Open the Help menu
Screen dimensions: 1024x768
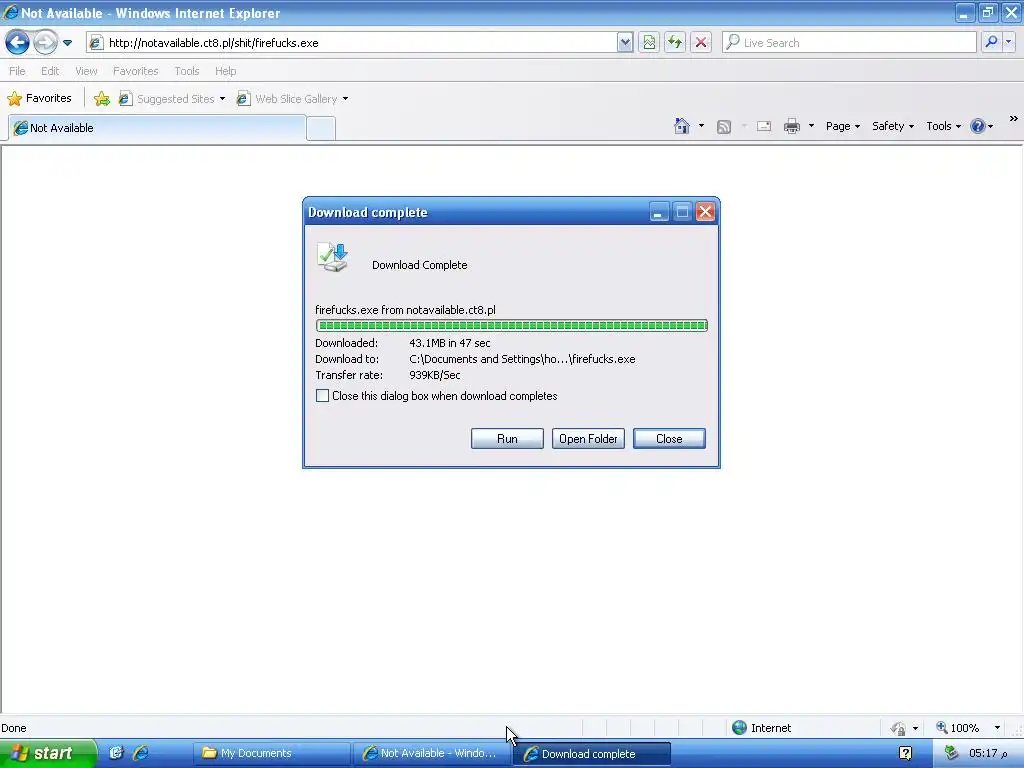tap(225, 71)
